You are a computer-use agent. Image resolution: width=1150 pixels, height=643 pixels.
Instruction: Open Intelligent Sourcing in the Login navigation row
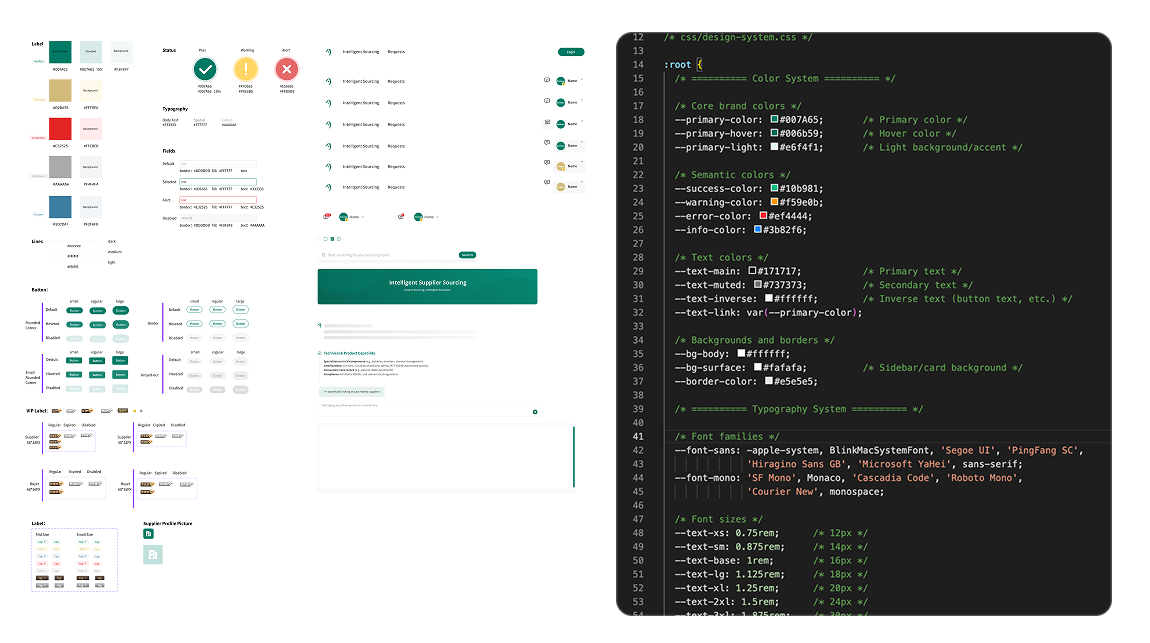pos(361,52)
